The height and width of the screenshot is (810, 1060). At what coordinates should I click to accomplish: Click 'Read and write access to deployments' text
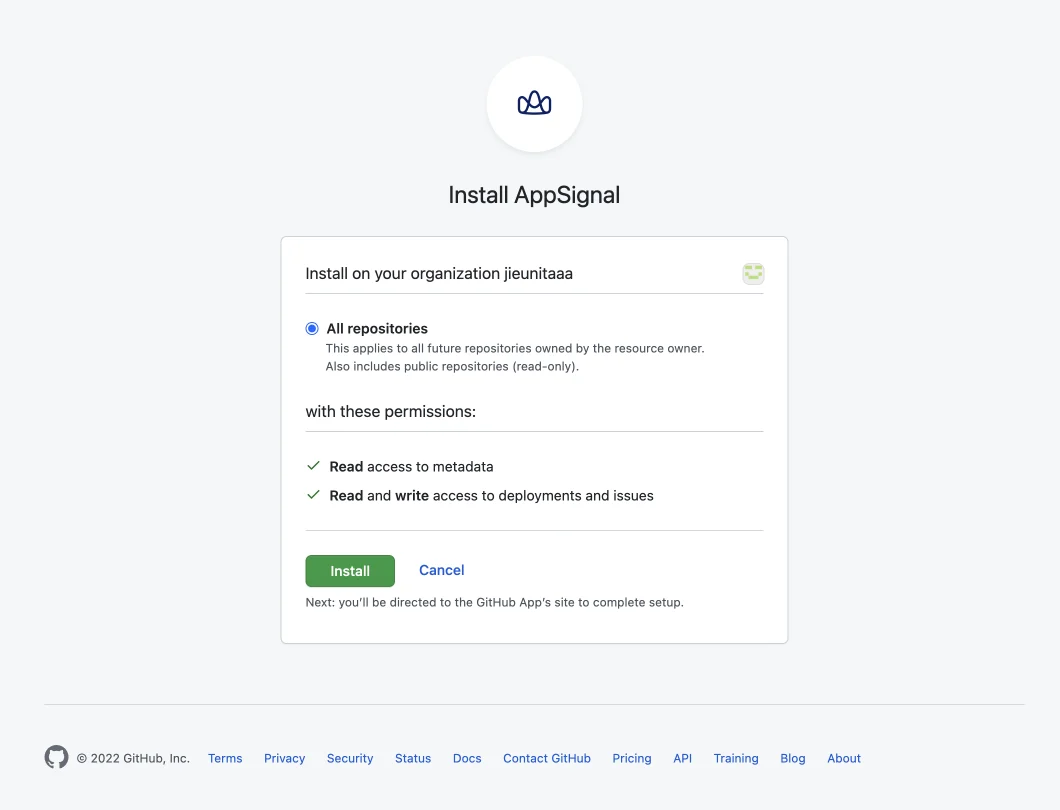[x=491, y=496]
